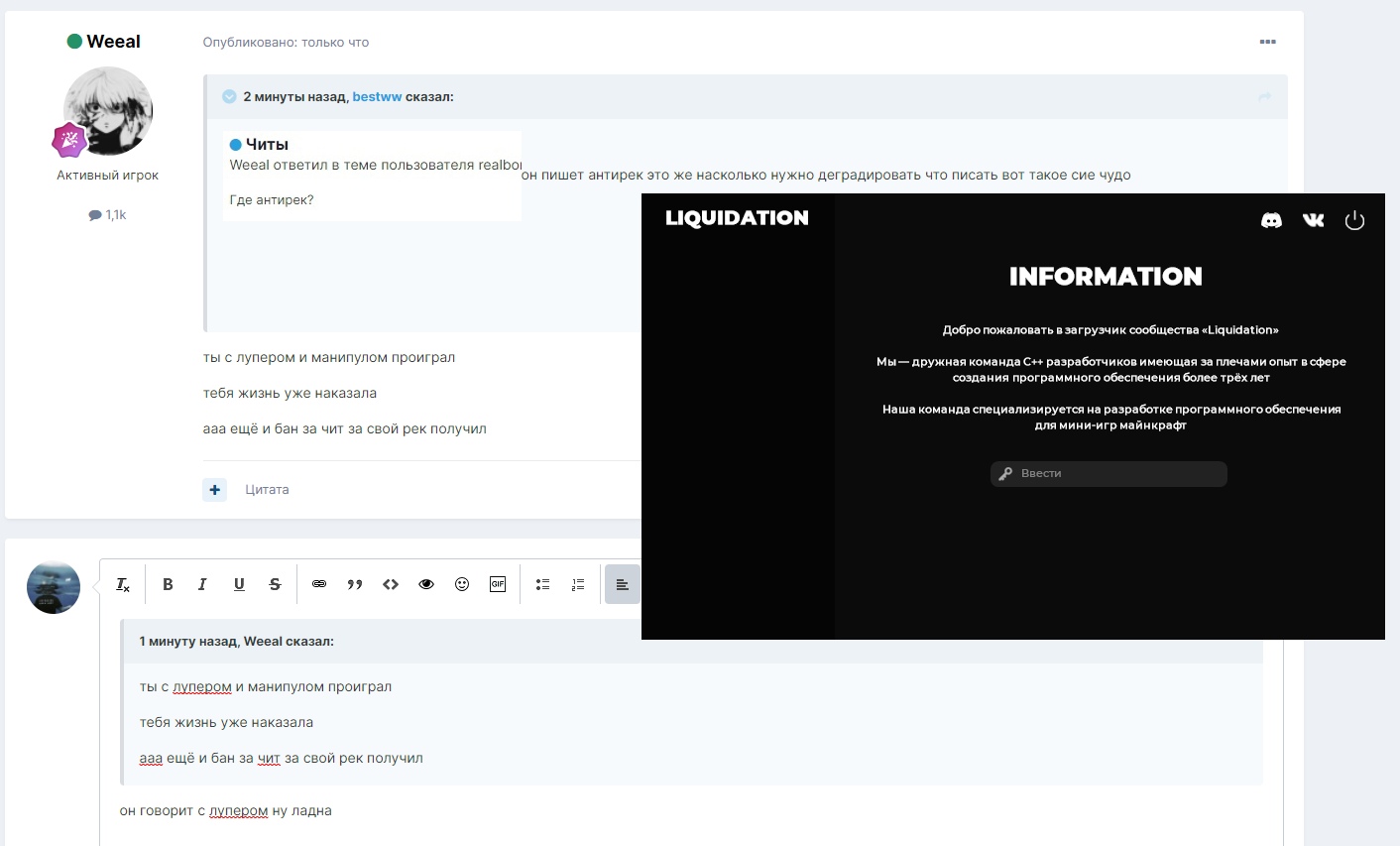This screenshot has height=846, width=1400.
Task: Toggle bold formatting
Action: [168, 584]
